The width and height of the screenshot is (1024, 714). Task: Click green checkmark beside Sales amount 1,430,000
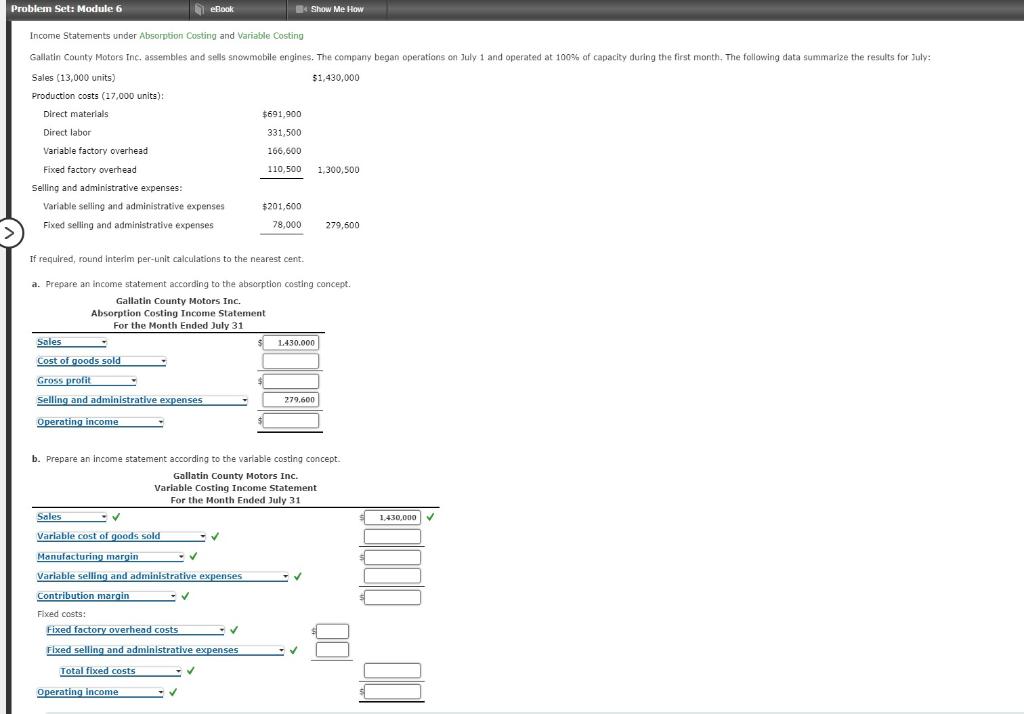(x=430, y=517)
